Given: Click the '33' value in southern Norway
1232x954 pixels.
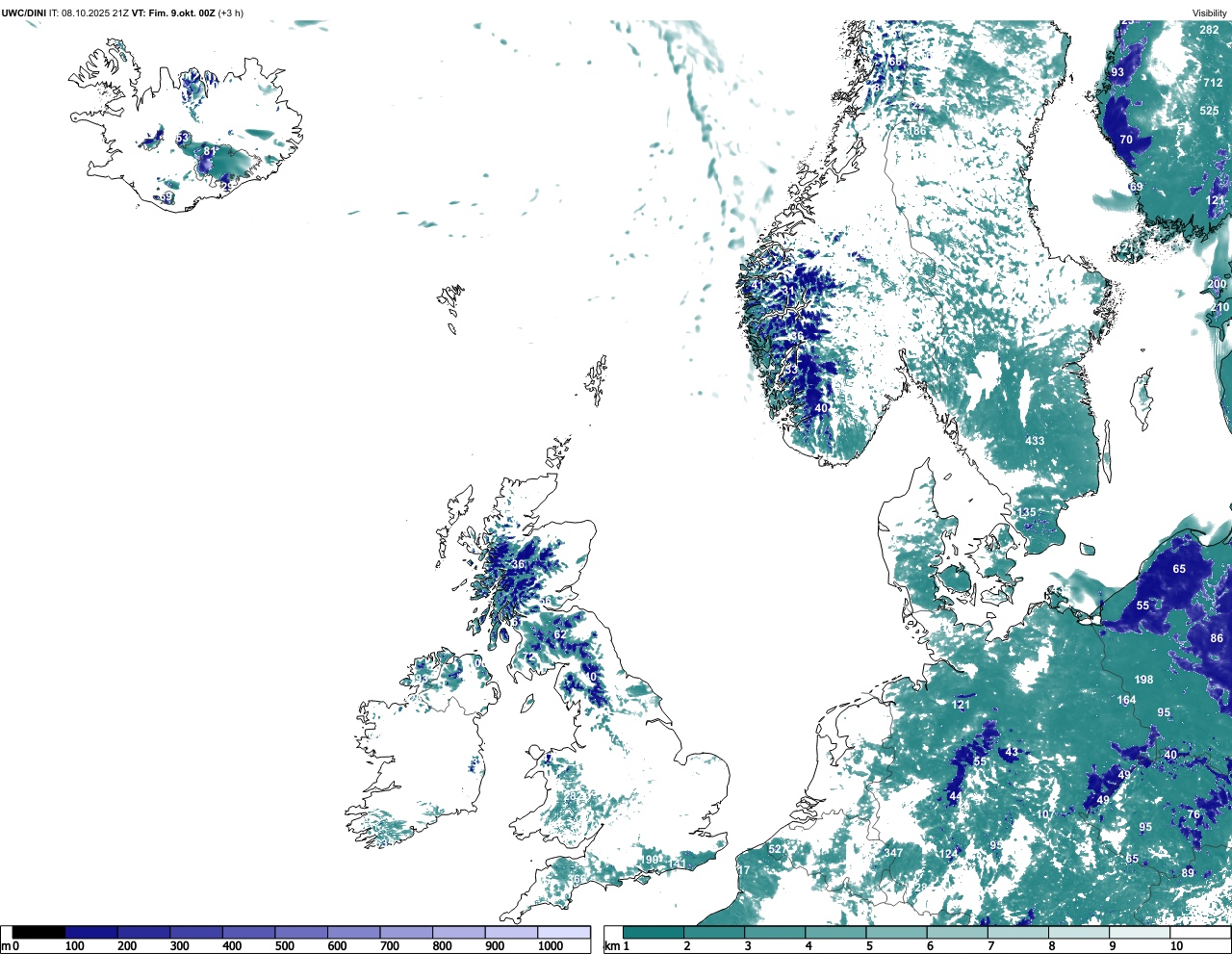Looking at the screenshot, I should click(x=791, y=370).
